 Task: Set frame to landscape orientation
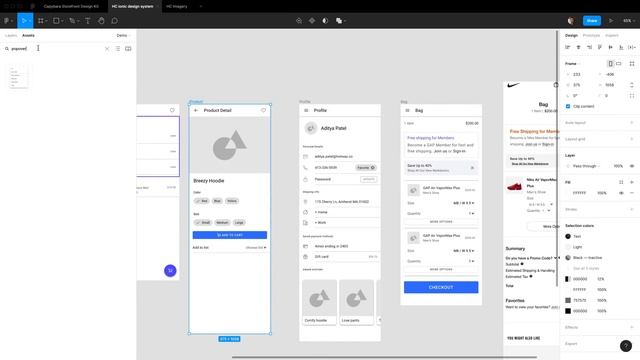click(619, 64)
